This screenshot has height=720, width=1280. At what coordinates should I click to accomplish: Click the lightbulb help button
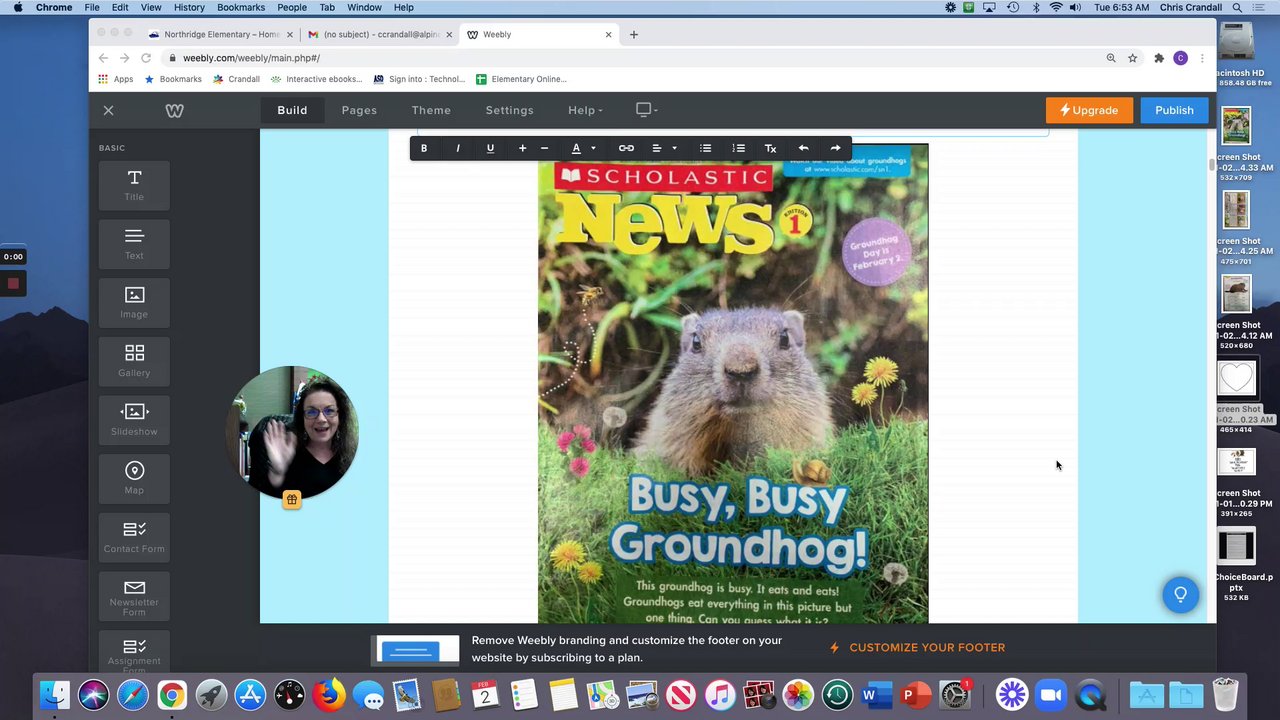[x=1180, y=595]
